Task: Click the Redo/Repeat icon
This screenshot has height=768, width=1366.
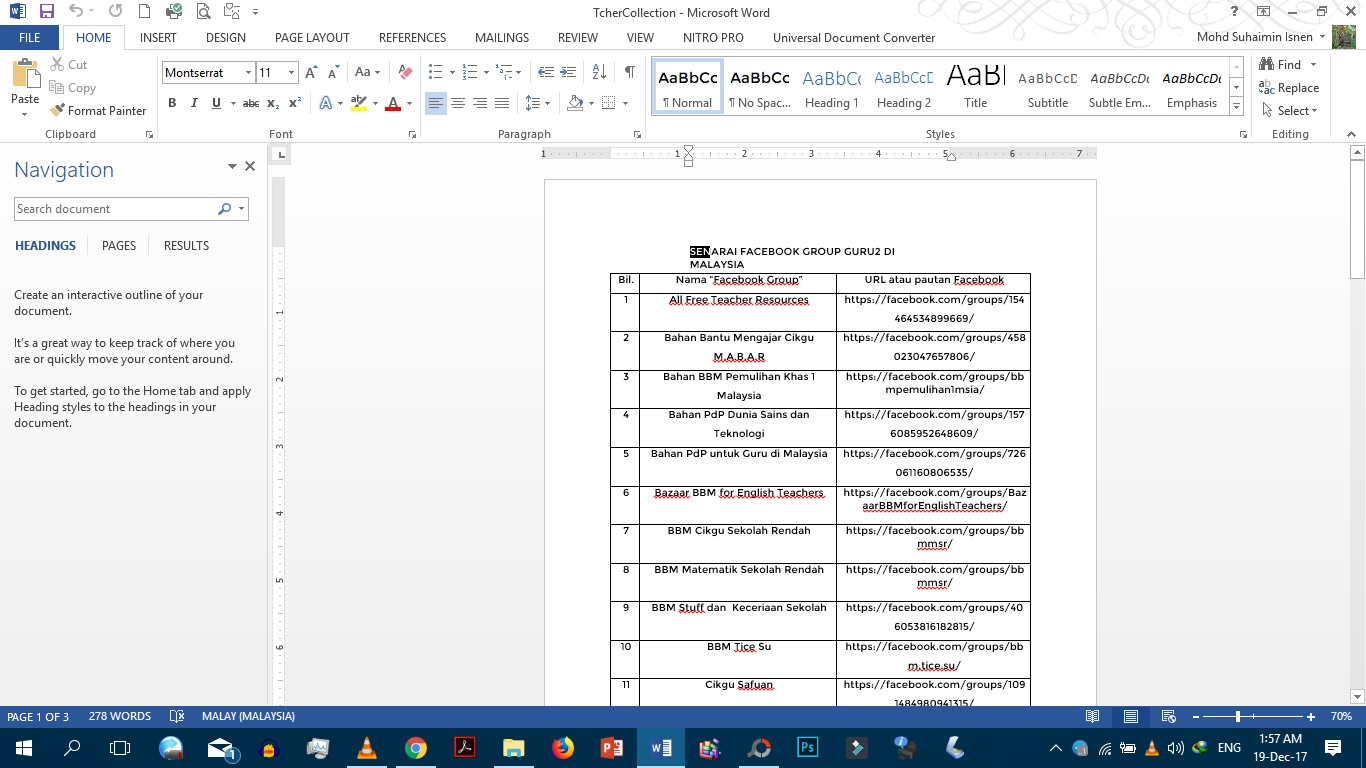Action: (x=115, y=12)
